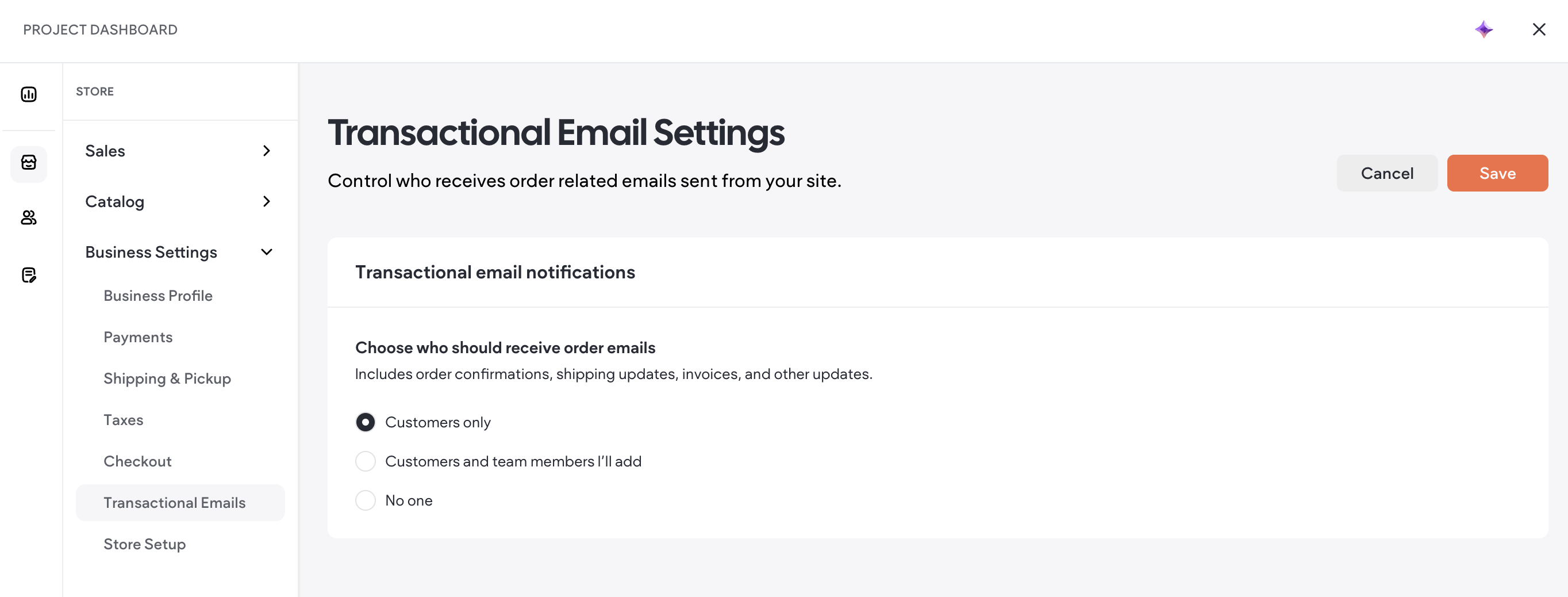Open the people/contacts icon in sidebar
Viewport: 1568px width, 597px height.
pos(29,218)
